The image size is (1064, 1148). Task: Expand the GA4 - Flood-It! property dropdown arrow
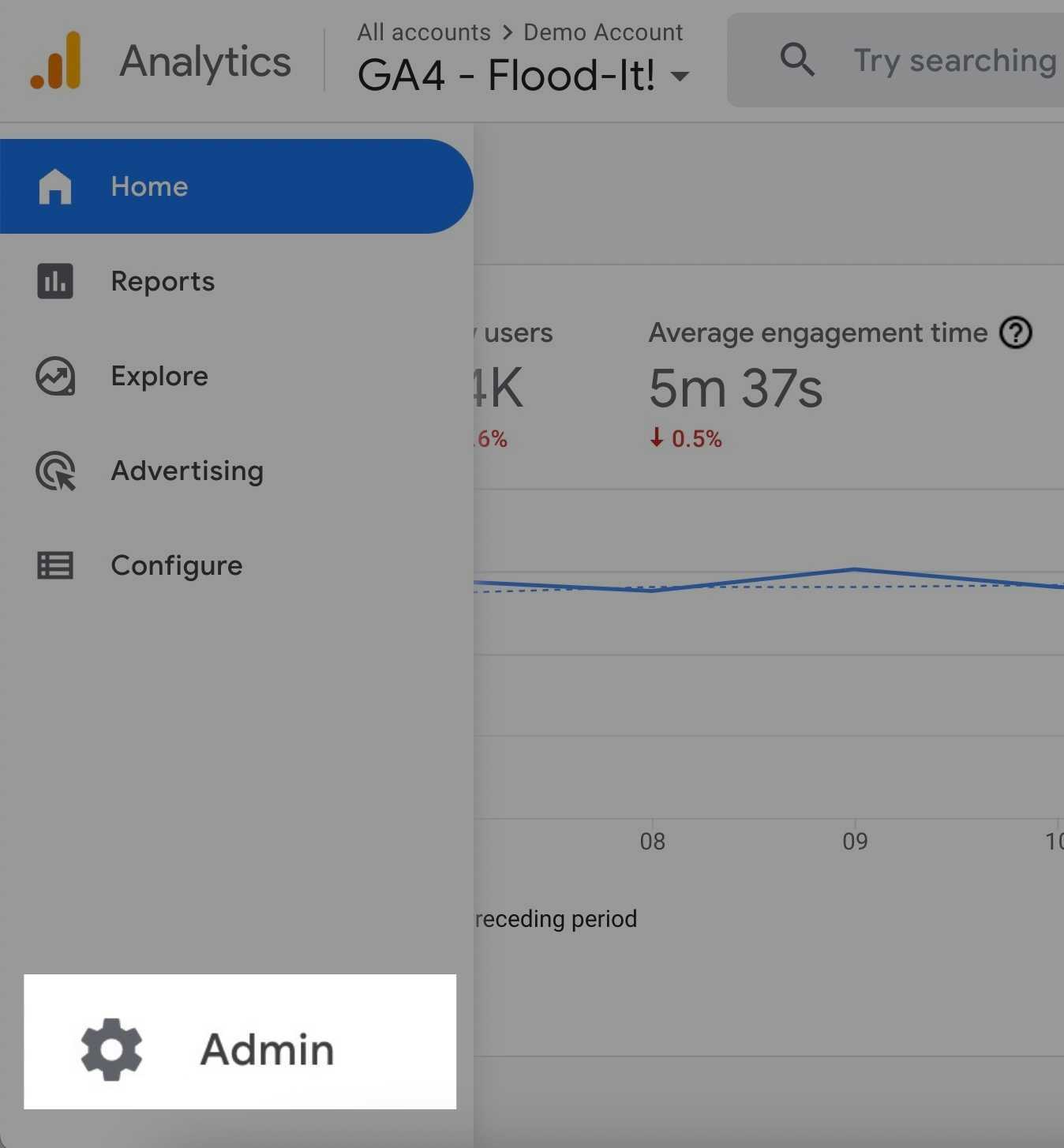(679, 77)
